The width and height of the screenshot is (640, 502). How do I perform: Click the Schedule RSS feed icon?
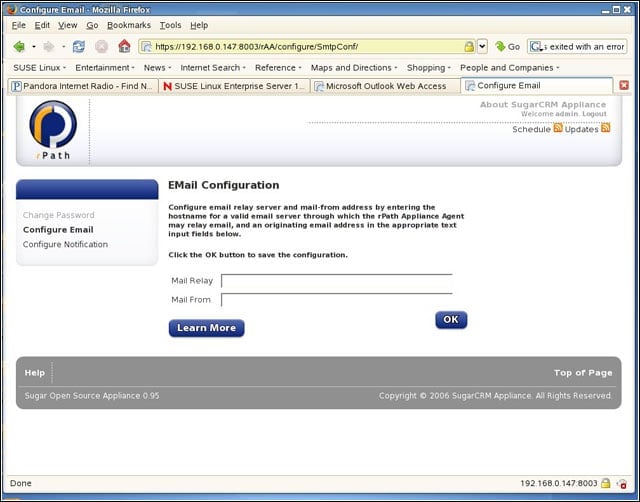(558, 128)
